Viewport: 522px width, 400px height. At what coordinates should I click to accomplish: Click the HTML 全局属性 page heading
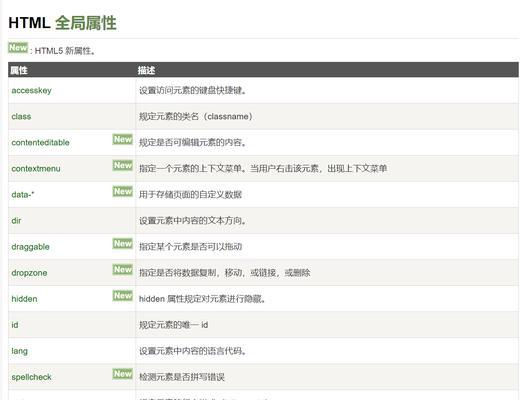pos(62,23)
